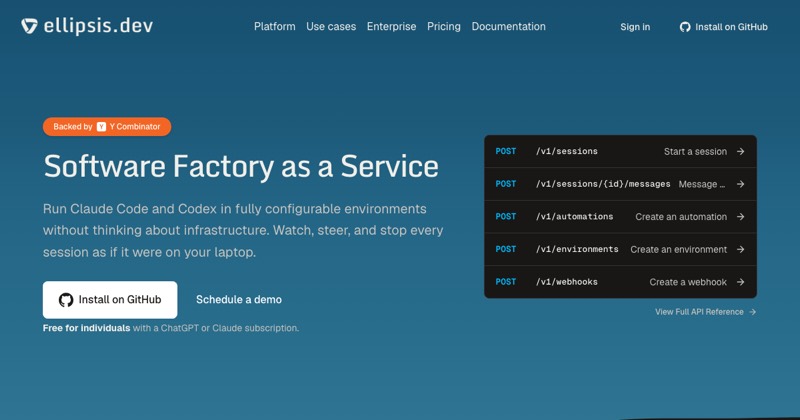The width and height of the screenshot is (800, 420).
Task: Click arrow next to Start a session
Action: [x=740, y=152]
